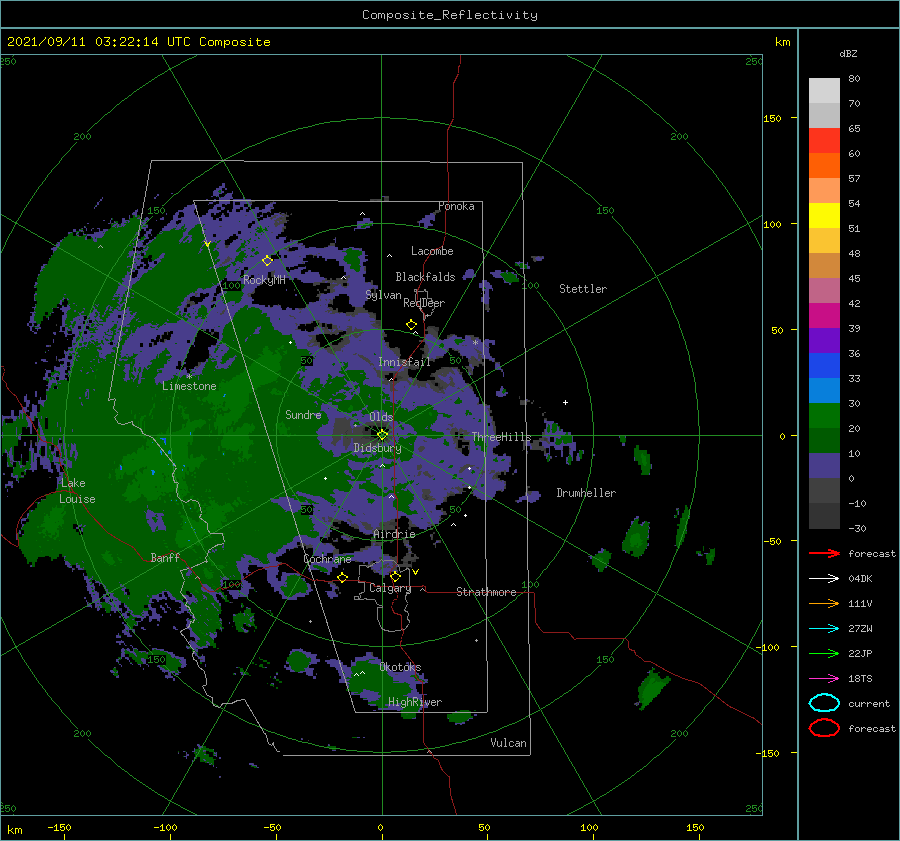Select the Airdrie label
The height and width of the screenshot is (841, 900).
[394, 534]
